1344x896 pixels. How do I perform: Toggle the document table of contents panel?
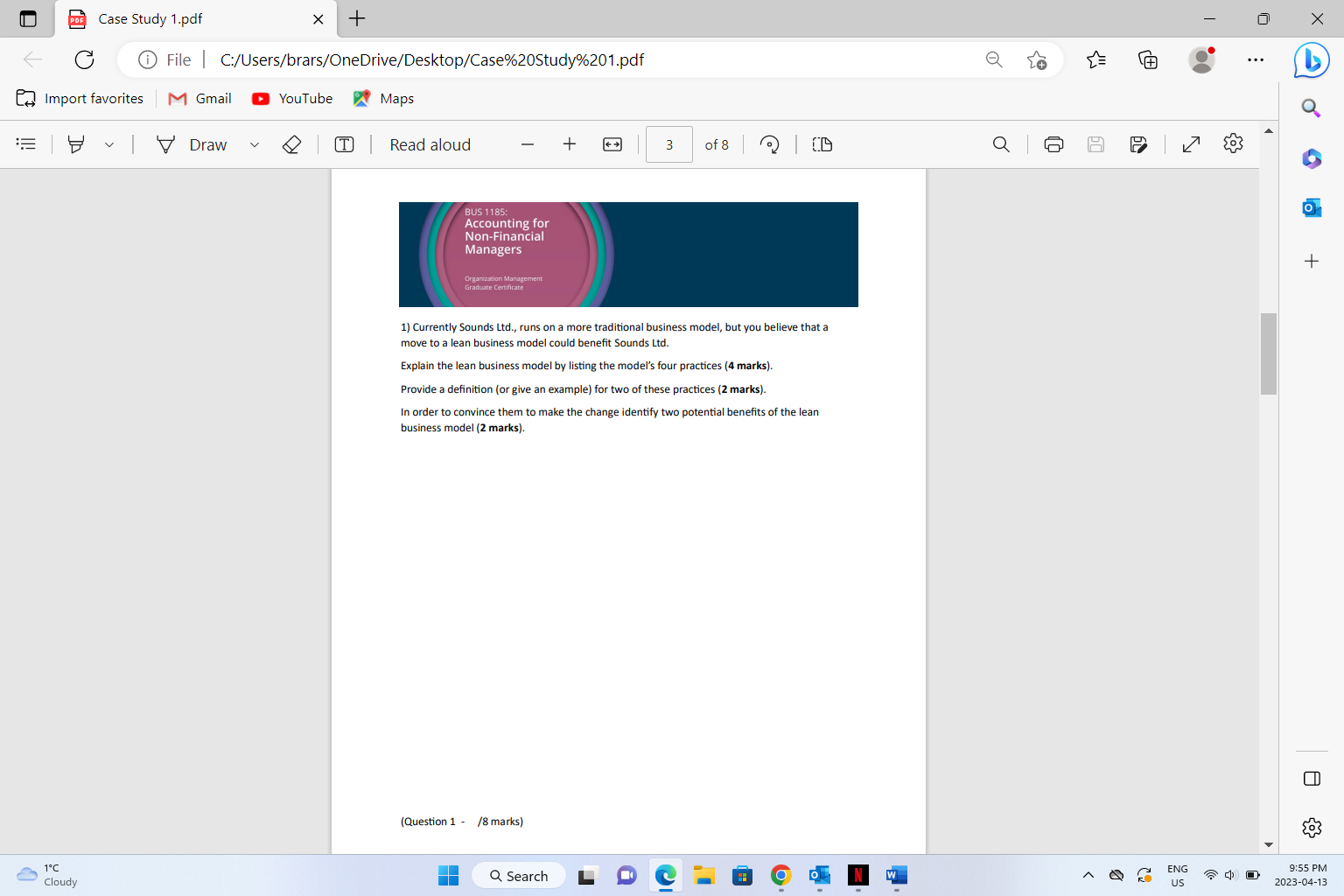click(x=25, y=144)
